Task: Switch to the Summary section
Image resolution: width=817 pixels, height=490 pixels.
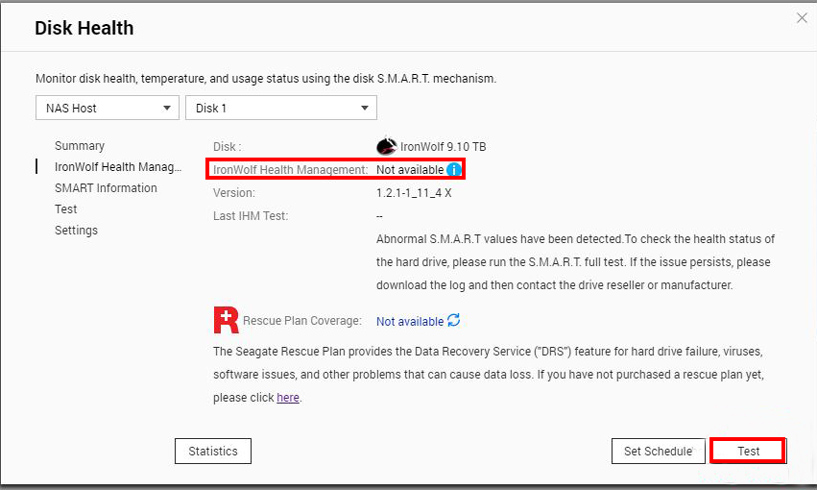Action: (x=80, y=146)
